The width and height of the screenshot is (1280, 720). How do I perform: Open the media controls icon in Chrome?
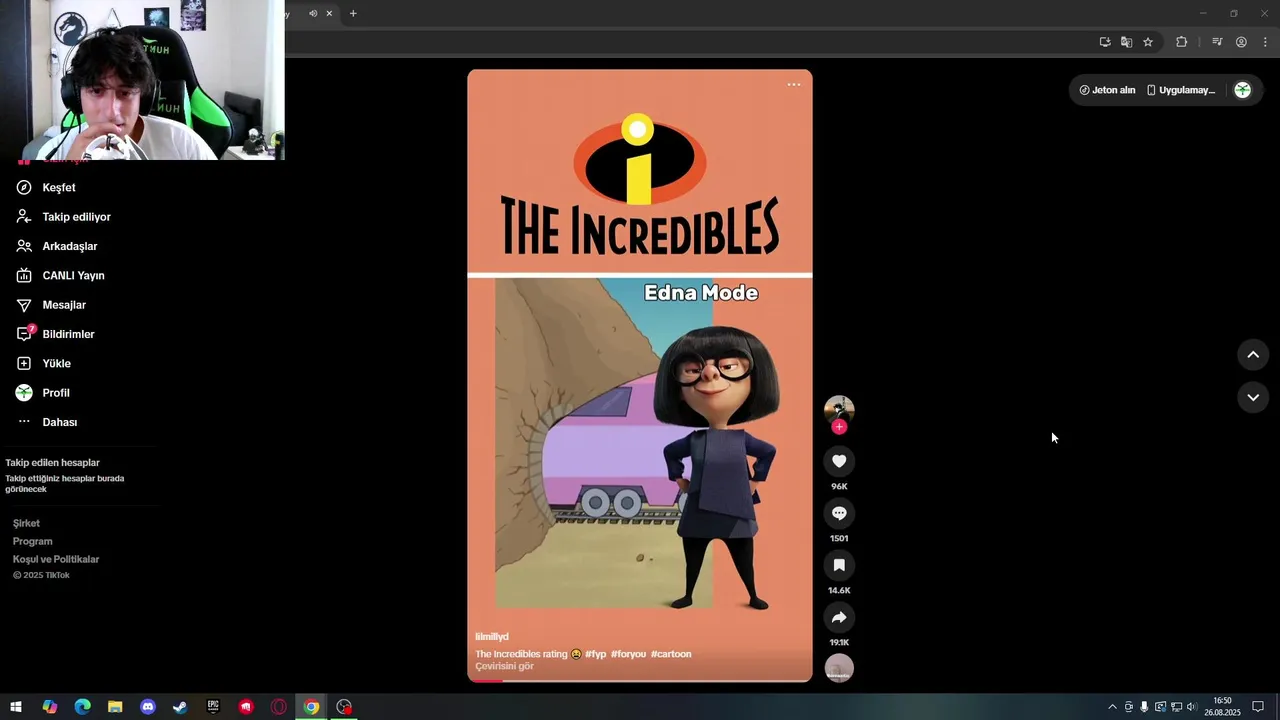(1217, 42)
